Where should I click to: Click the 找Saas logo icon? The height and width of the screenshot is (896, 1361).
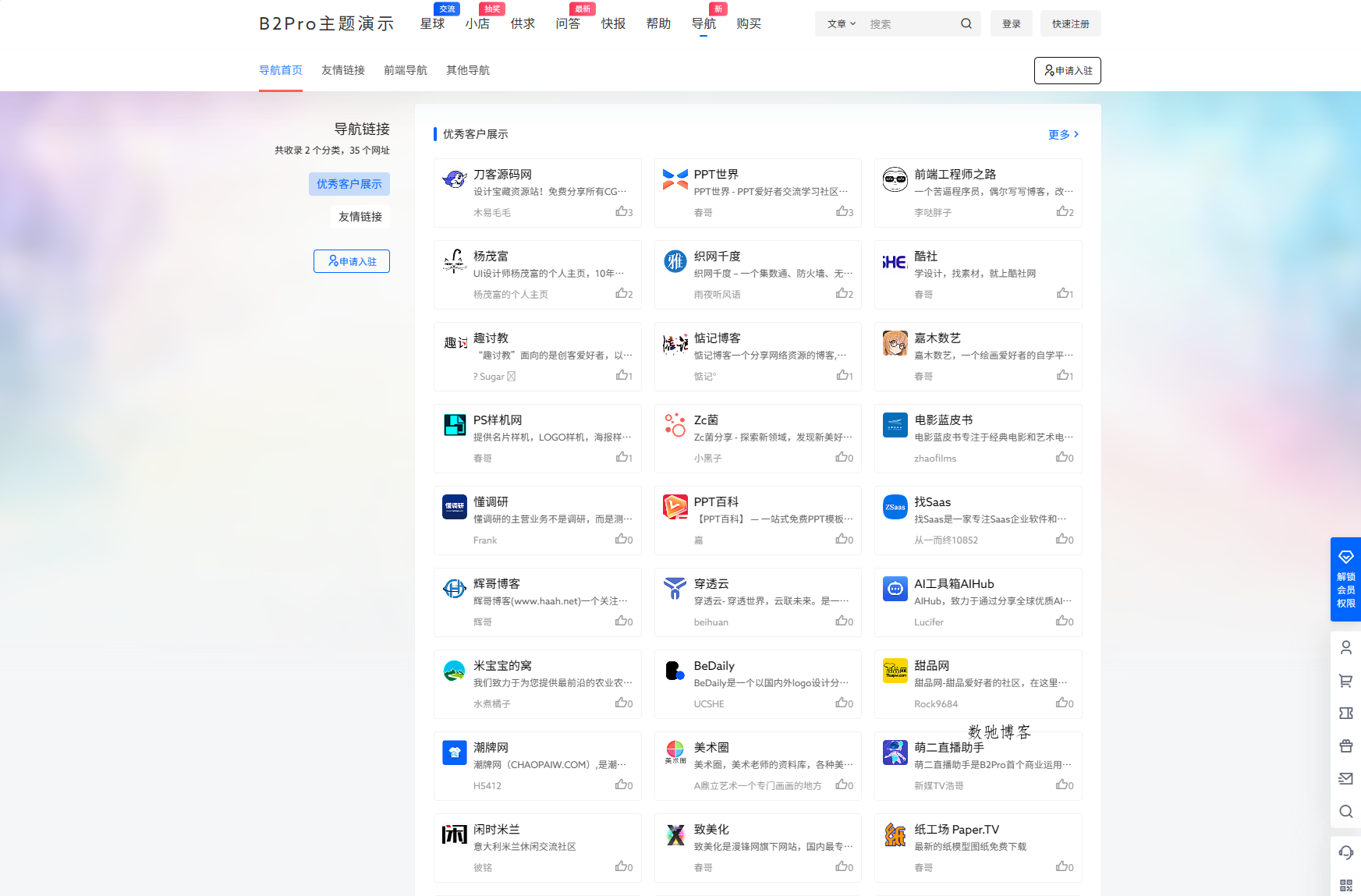(895, 507)
